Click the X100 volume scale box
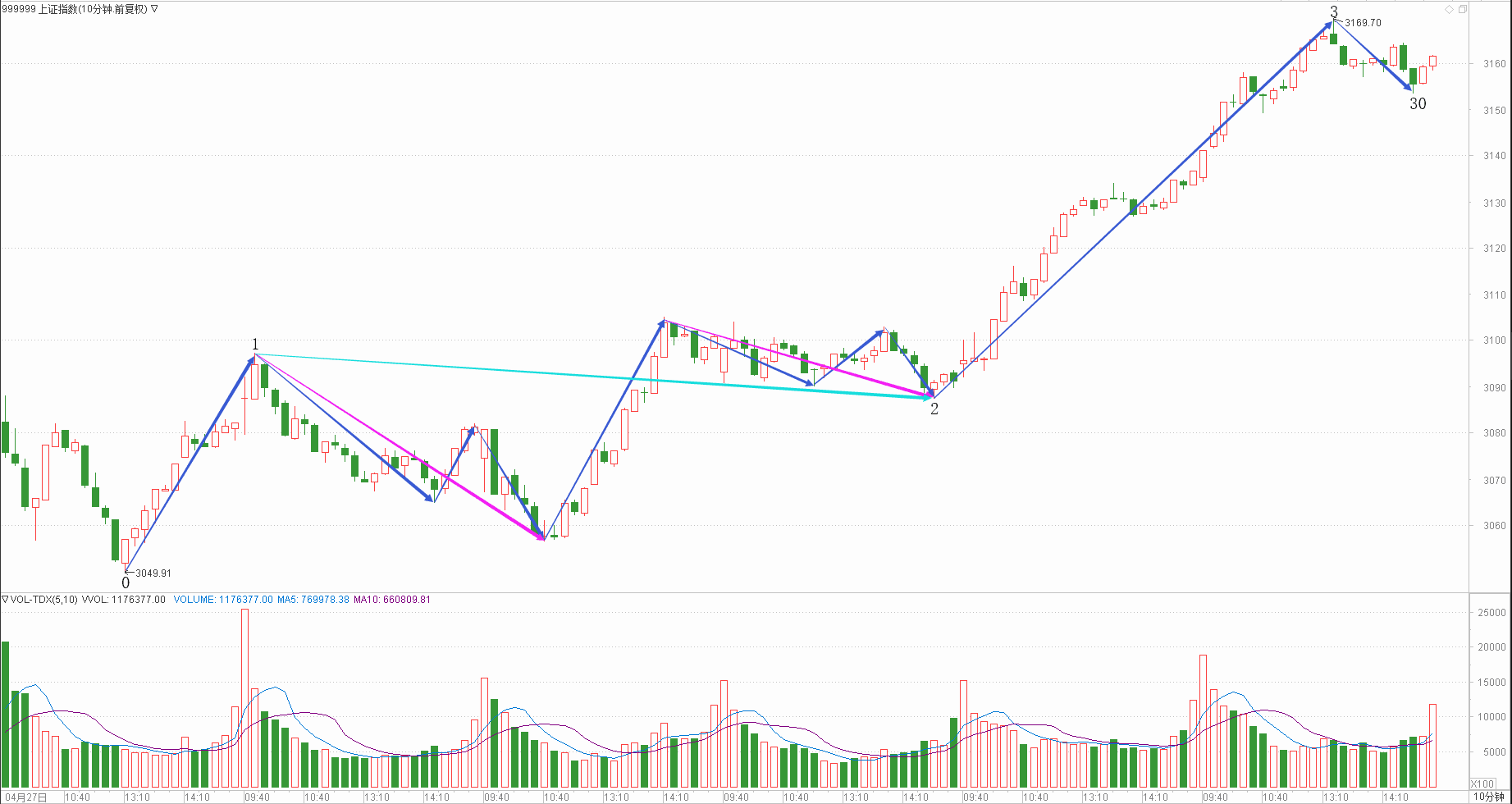The width and height of the screenshot is (1512, 804). point(1482,783)
